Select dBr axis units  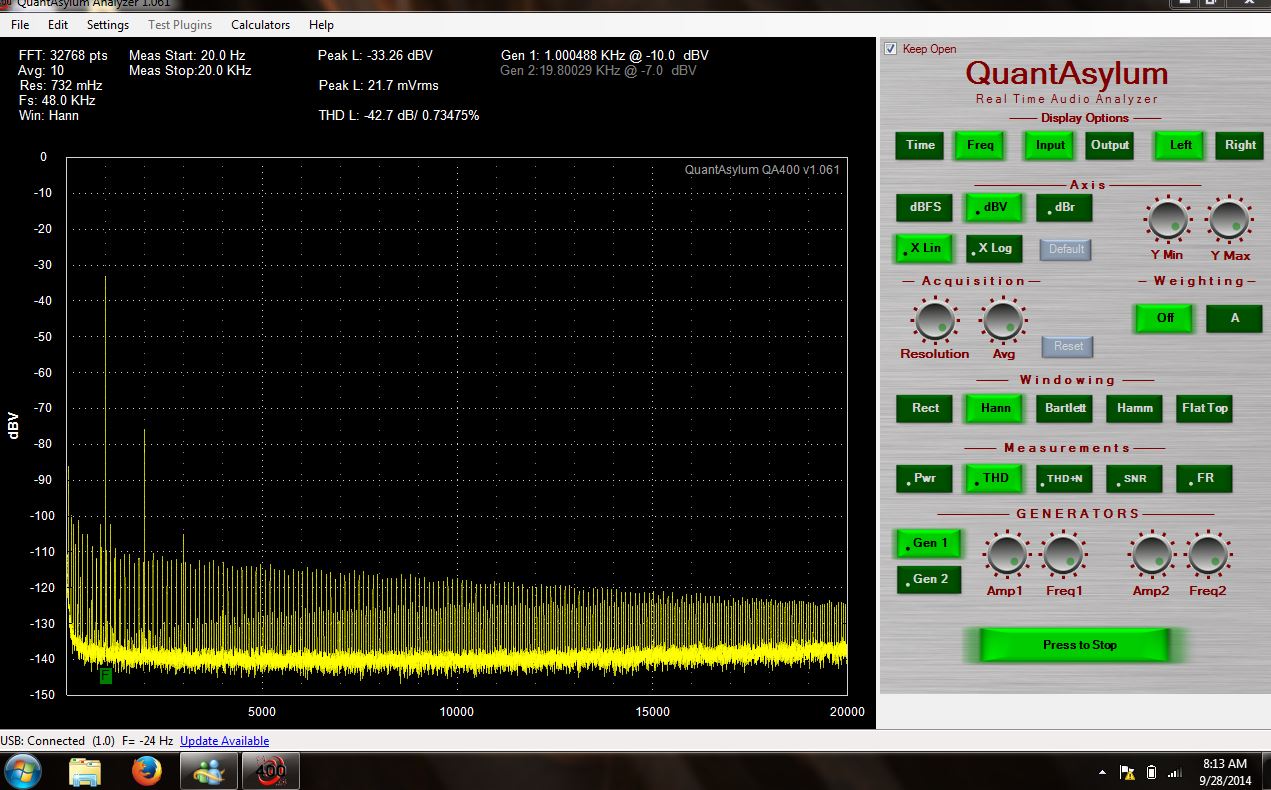point(1064,207)
